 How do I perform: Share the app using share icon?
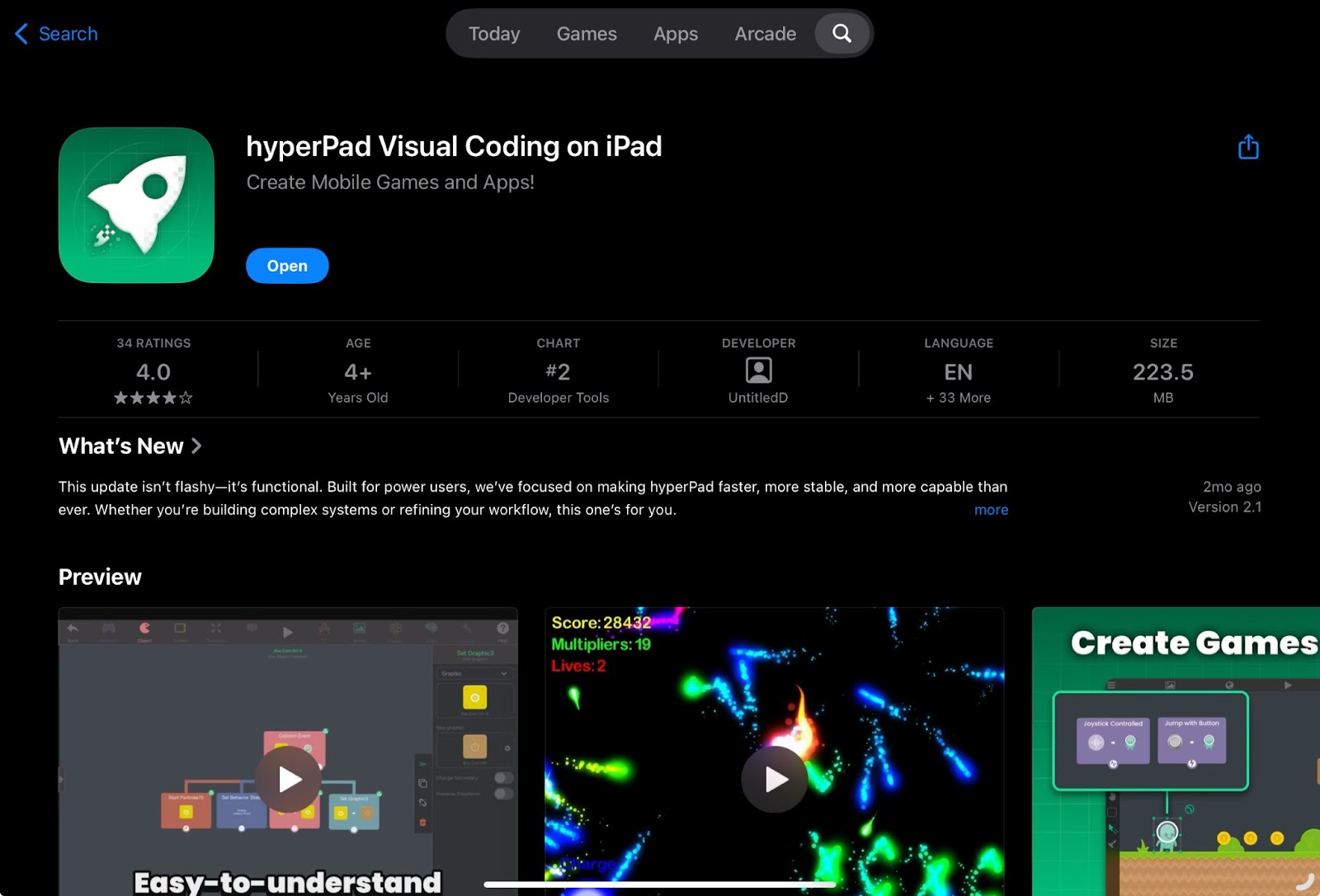click(1248, 147)
